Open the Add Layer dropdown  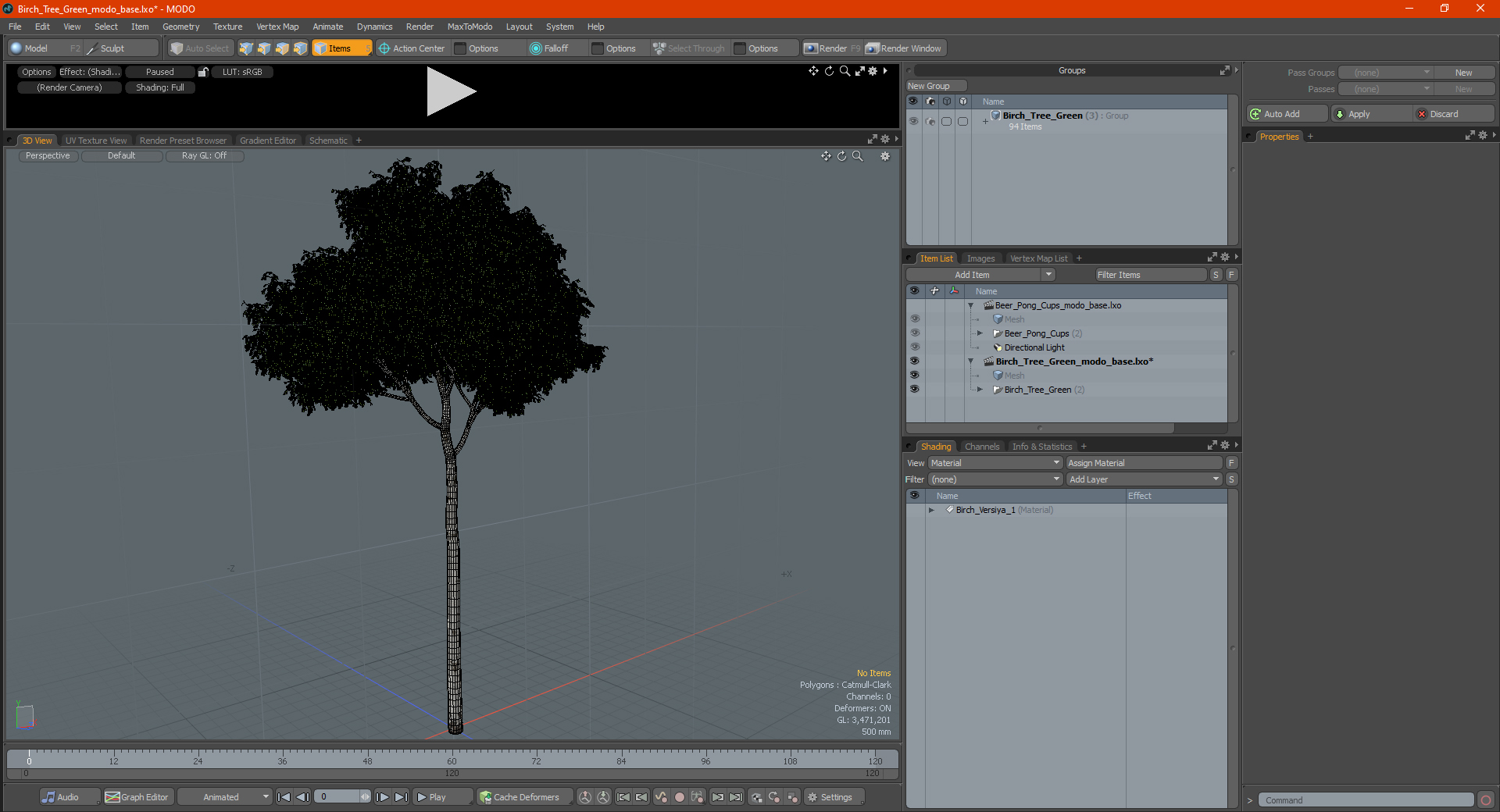[x=1145, y=479]
